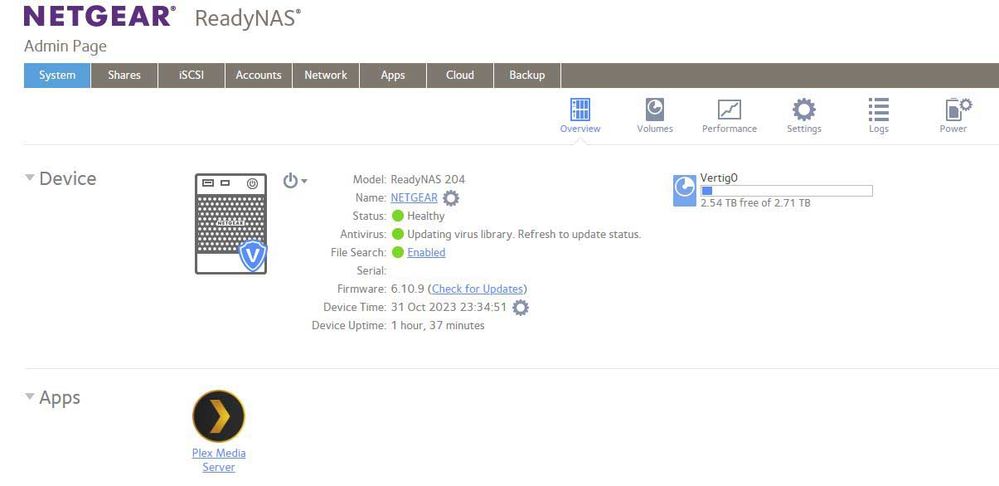Click the Vertig0 volume disk icon
This screenshot has width=999, height=486.
(x=684, y=190)
